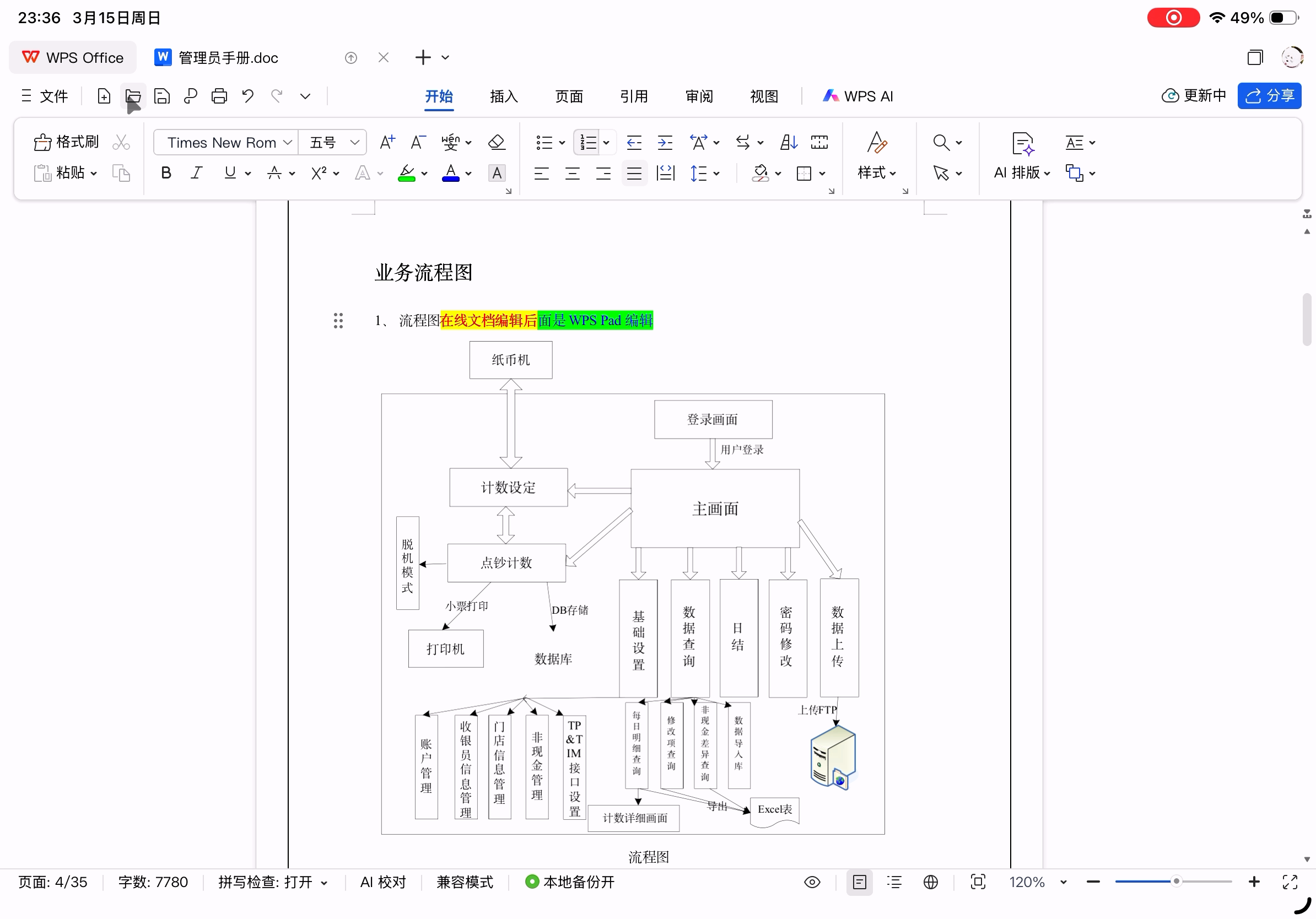Screen dimensions: 1316x919
Task: Open the WPS AI button
Action: 858,96
